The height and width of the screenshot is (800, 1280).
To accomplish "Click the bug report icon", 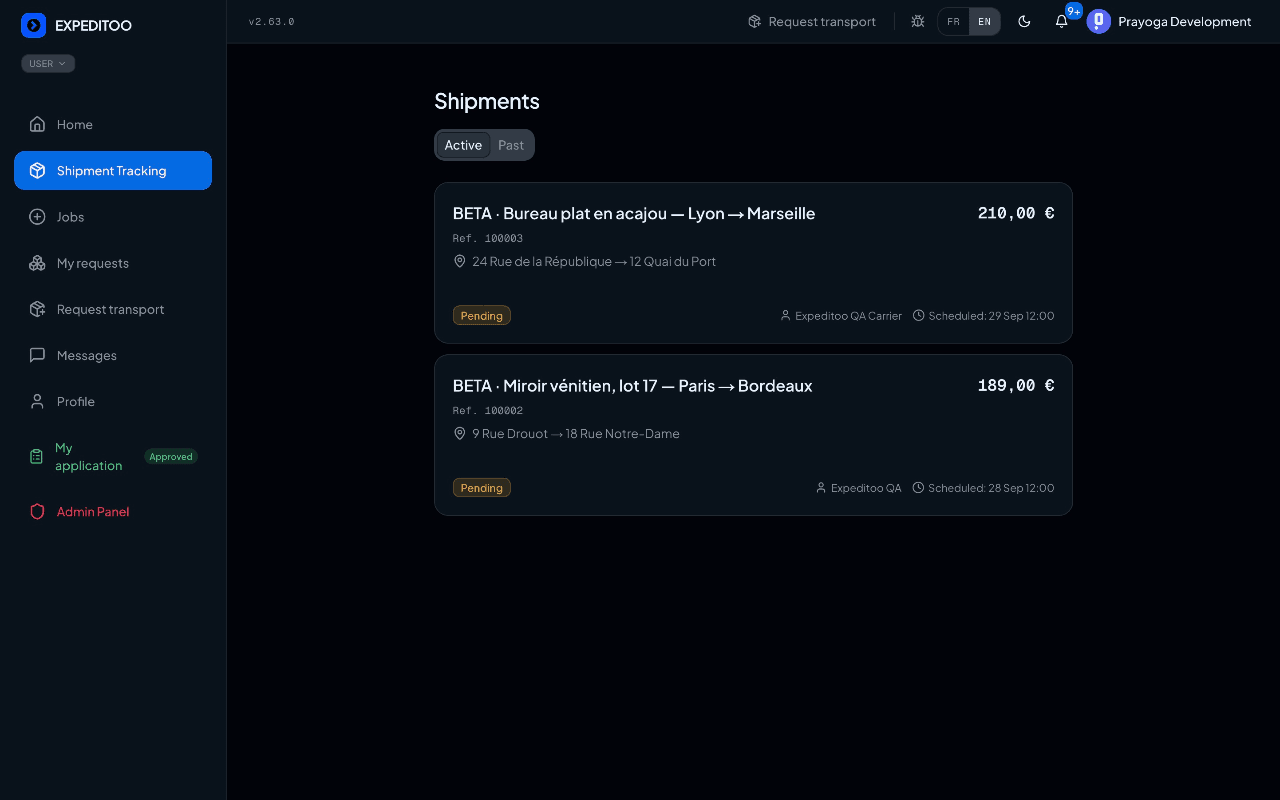I will coord(918,21).
